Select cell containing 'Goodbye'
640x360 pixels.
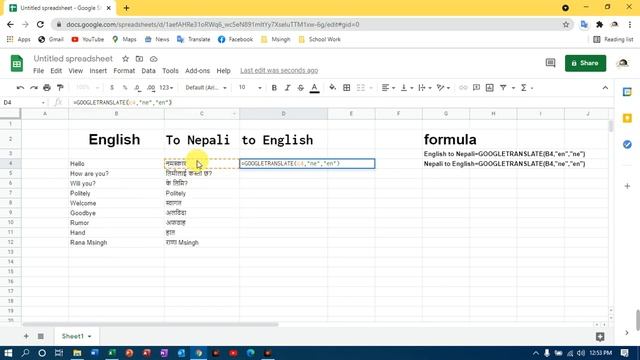pyautogui.click(x=116, y=213)
